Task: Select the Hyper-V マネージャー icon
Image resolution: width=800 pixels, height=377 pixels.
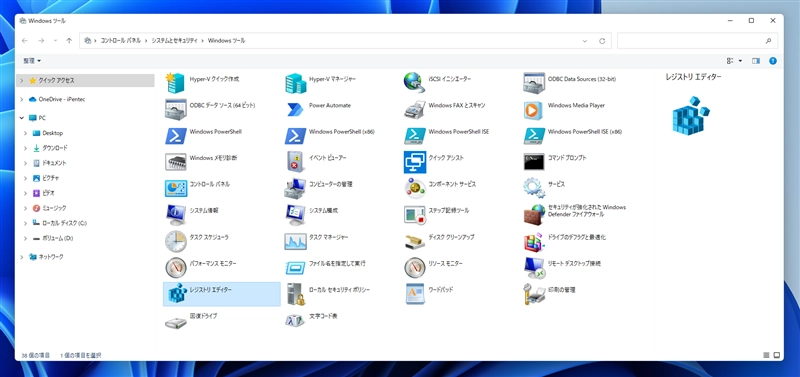Action: (295, 83)
